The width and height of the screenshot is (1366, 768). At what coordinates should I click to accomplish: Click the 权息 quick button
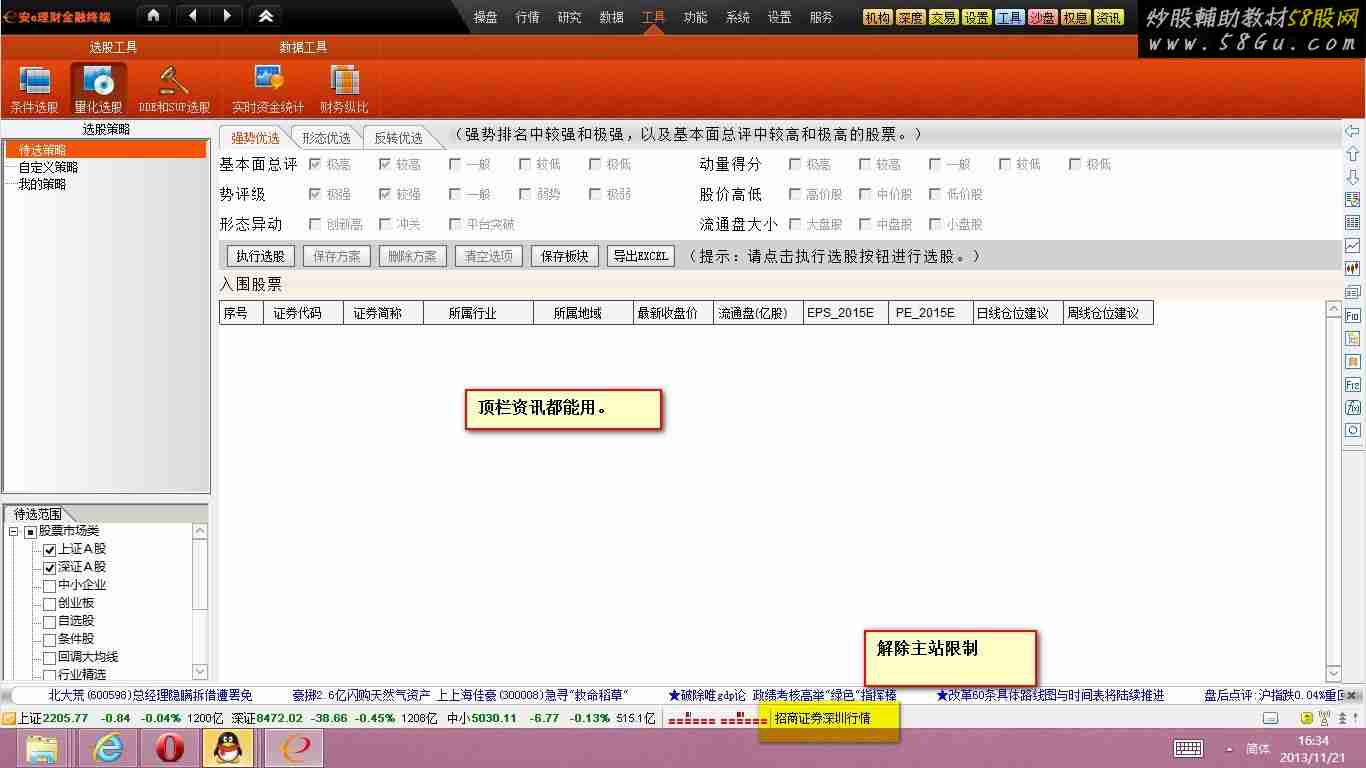1075,18
